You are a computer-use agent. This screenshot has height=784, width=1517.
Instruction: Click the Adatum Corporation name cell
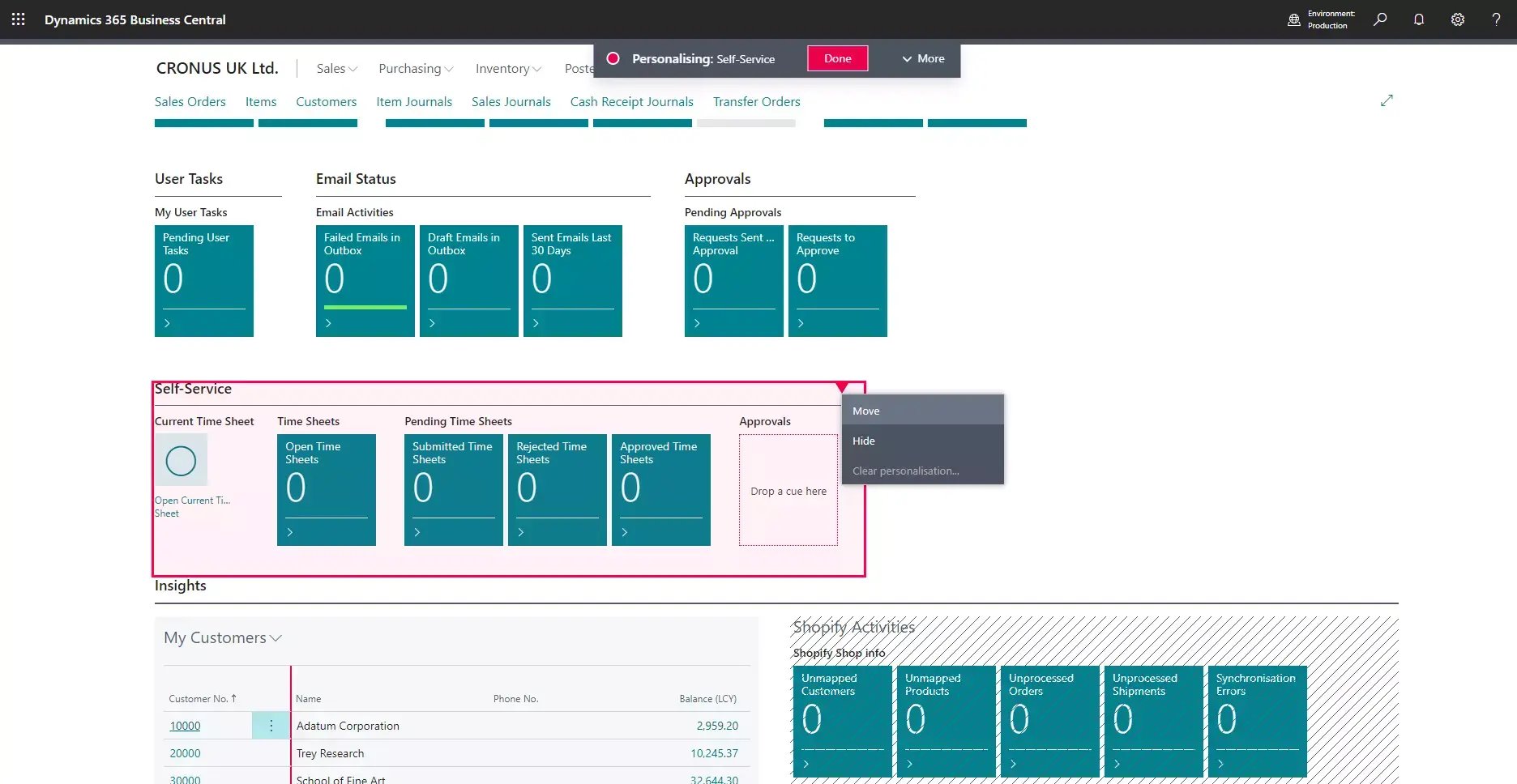(x=348, y=726)
